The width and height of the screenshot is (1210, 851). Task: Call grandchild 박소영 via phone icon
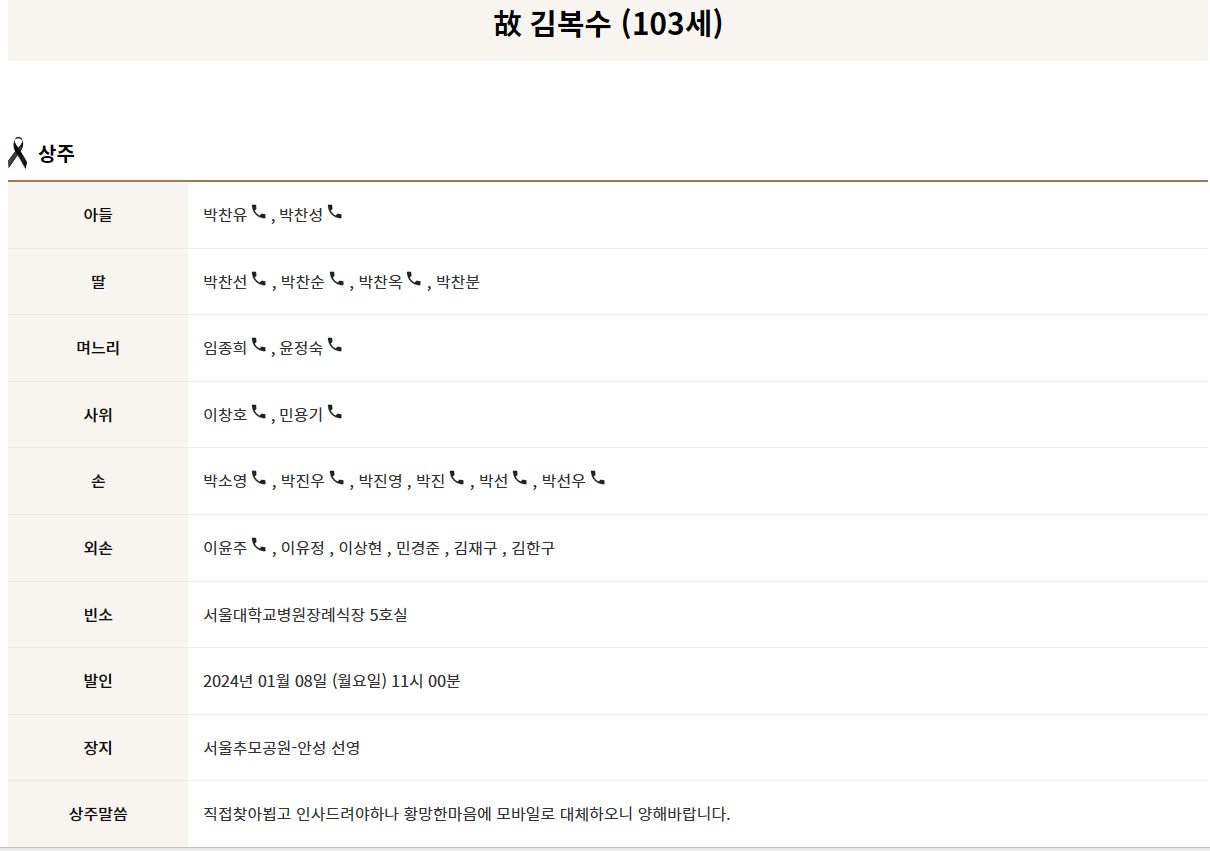coord(259,479)
